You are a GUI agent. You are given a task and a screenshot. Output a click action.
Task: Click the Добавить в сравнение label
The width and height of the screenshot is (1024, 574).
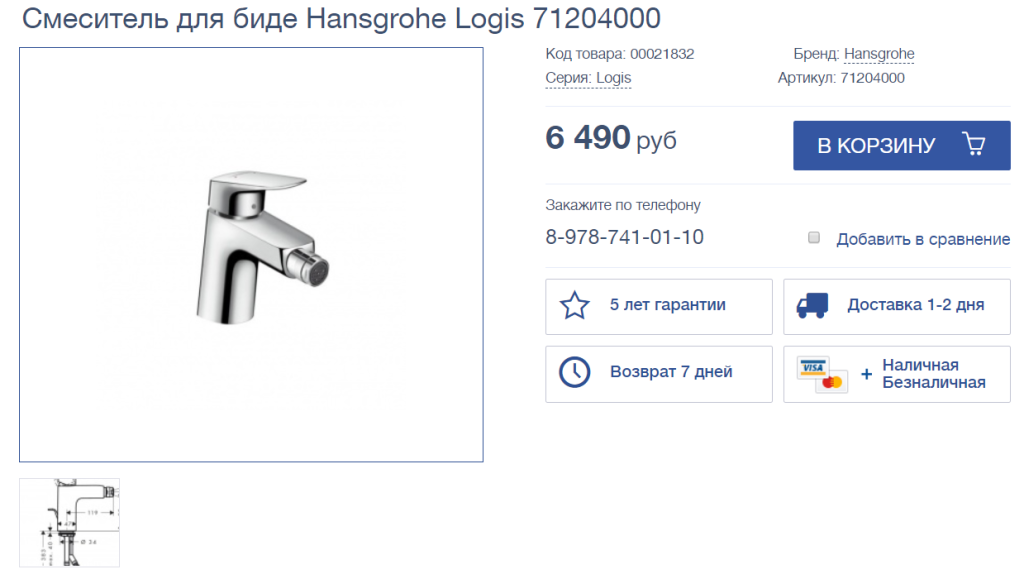tap(923, 240)
